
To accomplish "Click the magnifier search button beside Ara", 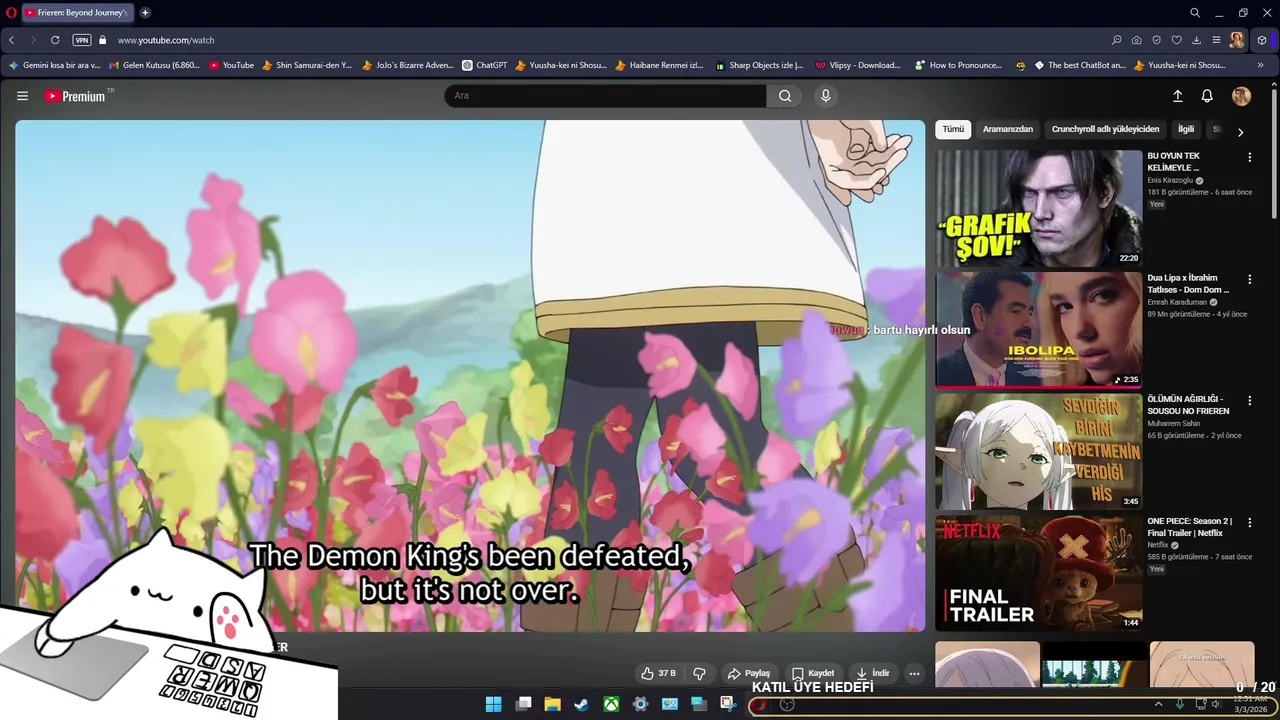I will pyautogui.click(x=785, y=96).
